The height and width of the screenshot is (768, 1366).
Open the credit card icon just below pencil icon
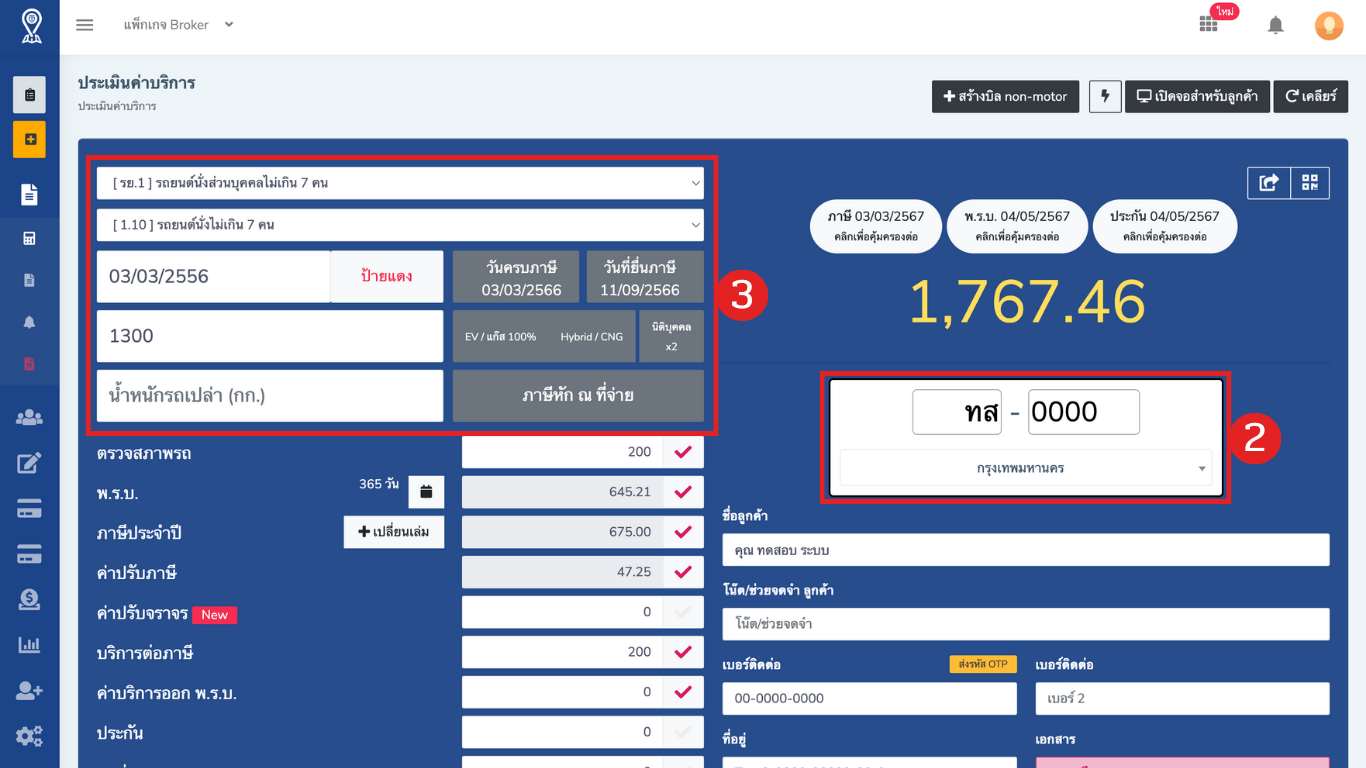[x=29, y=509]
